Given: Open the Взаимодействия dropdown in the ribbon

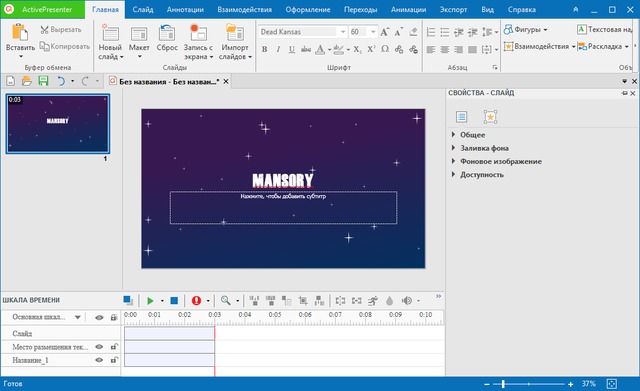Looking at the screenshot, I should coord(540,47).
